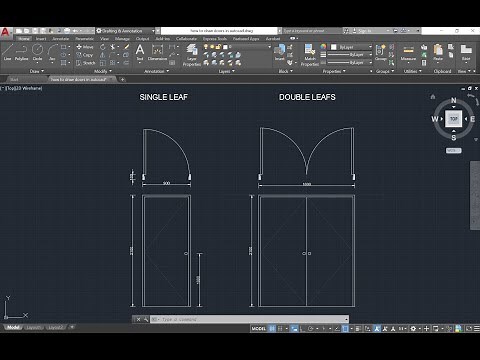This screenshot has width=480, height=360.
Task: Toggle MODEL space button in status bar
Action: (259, 329)
